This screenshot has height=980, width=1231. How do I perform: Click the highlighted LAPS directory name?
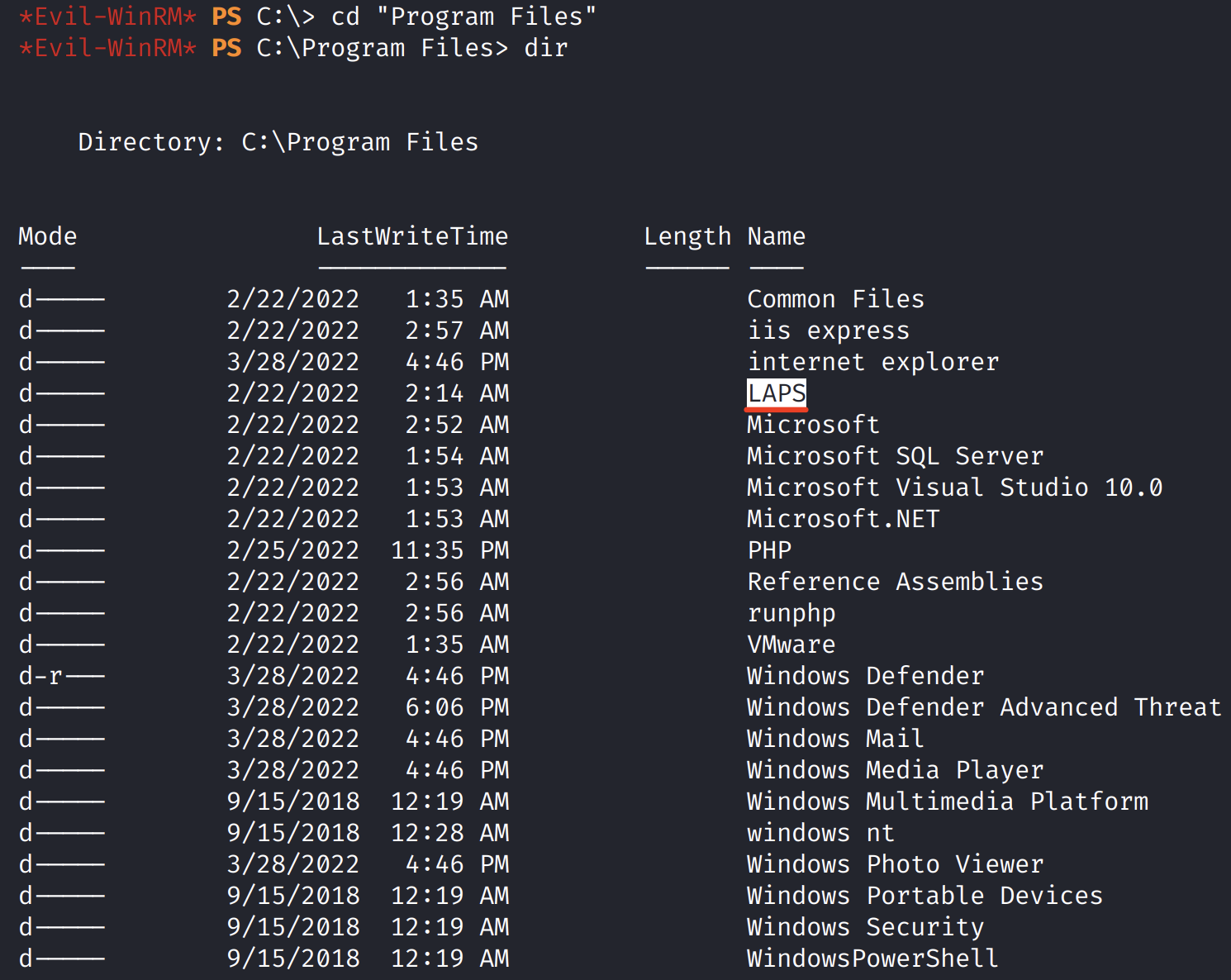pos(777,393)
